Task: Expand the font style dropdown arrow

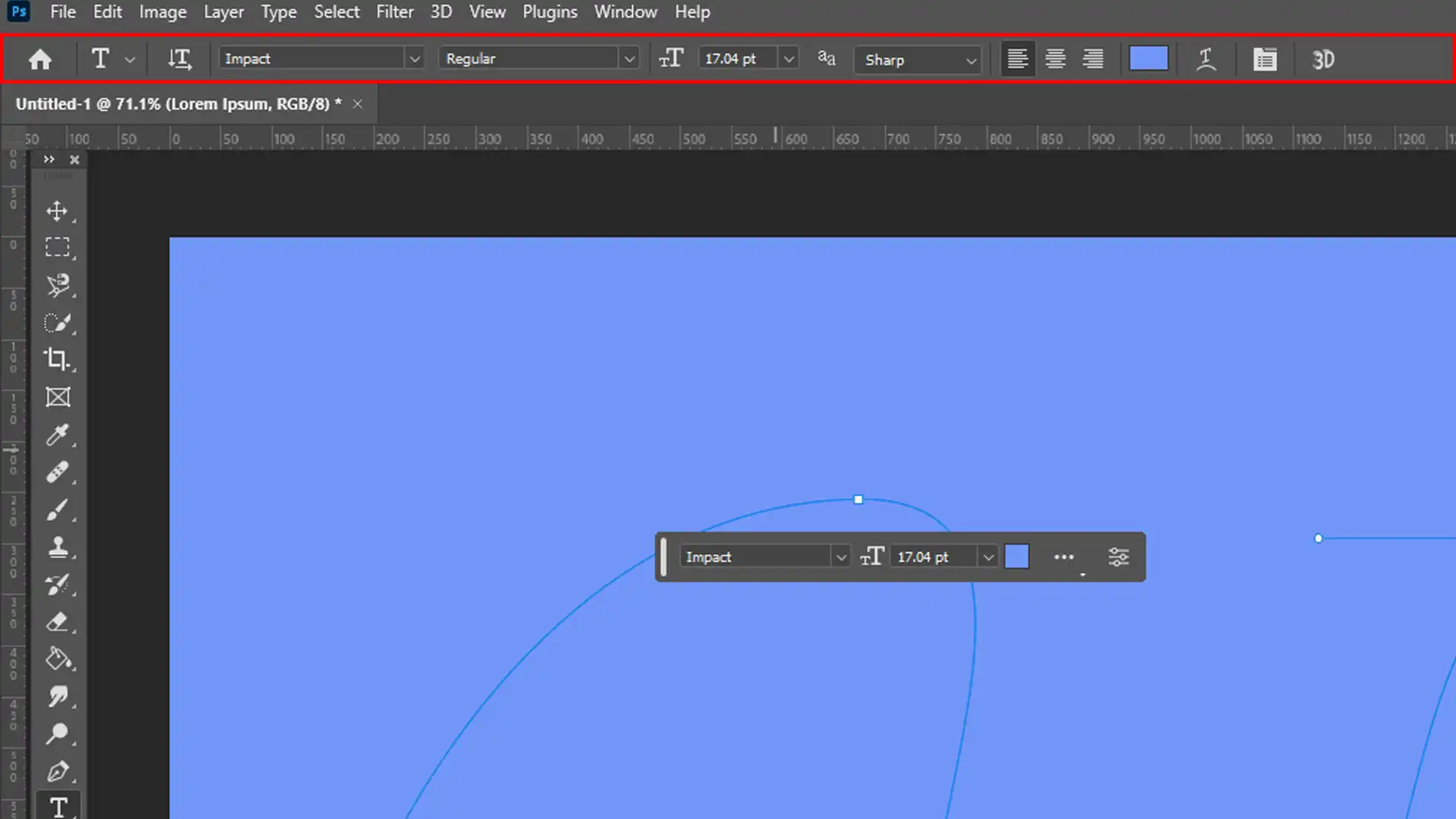Action: 629,58
